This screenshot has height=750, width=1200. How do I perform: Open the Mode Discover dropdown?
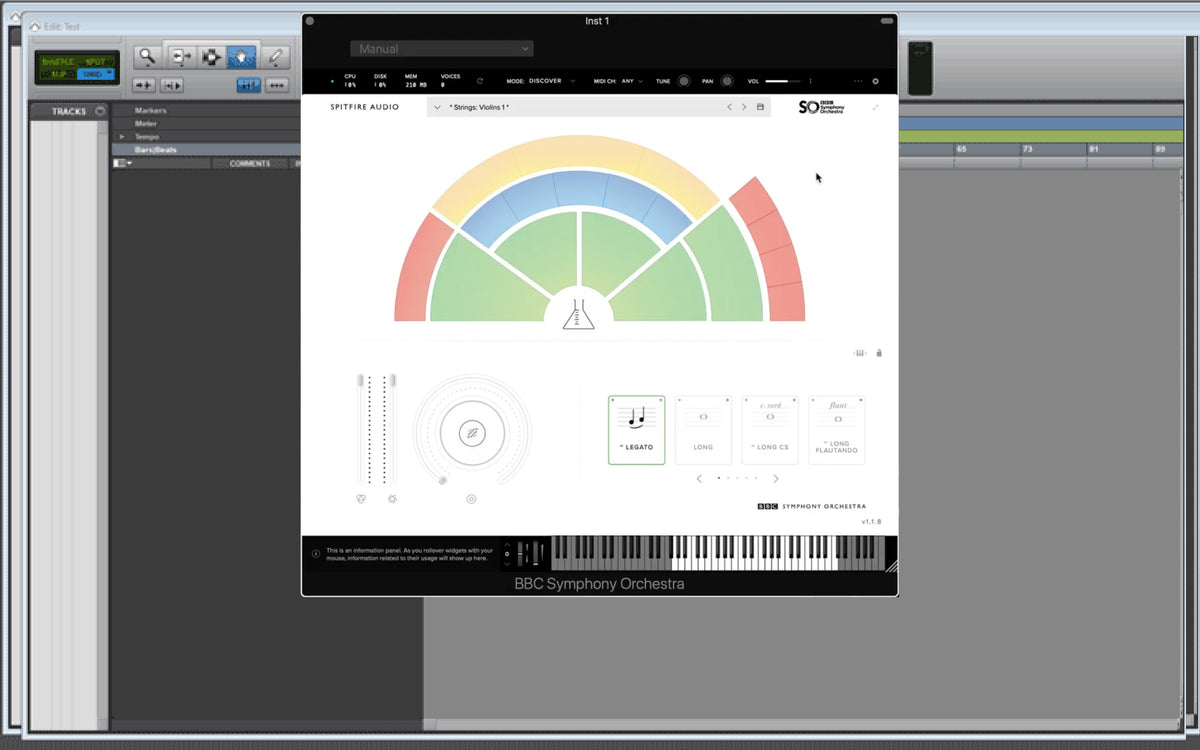pos(551,81)
